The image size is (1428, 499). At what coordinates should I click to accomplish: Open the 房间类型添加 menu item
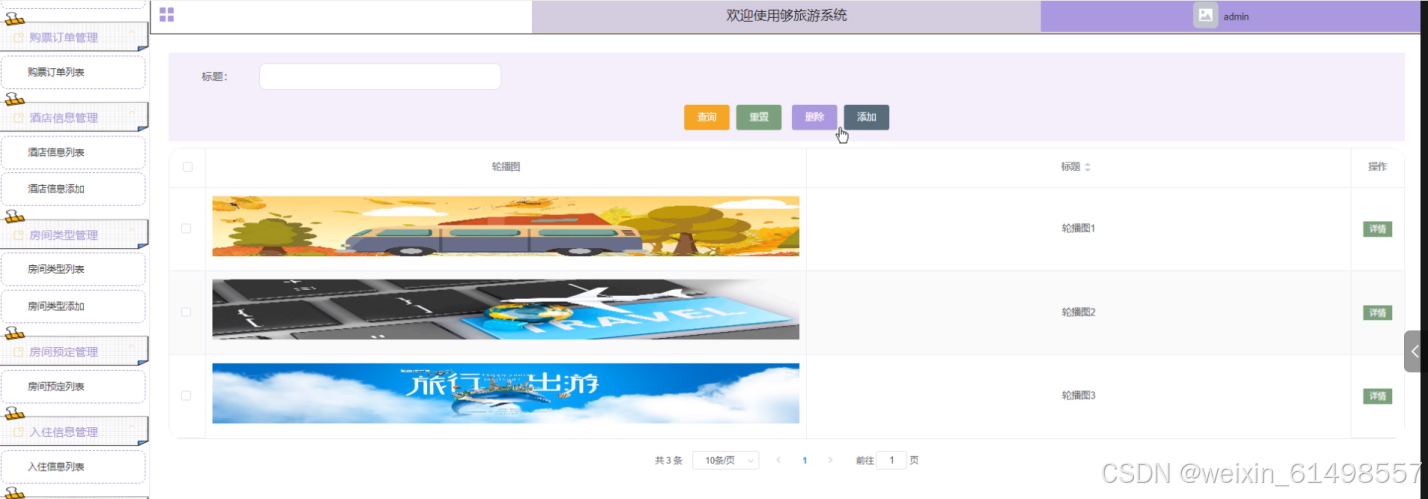click(73, 306)
